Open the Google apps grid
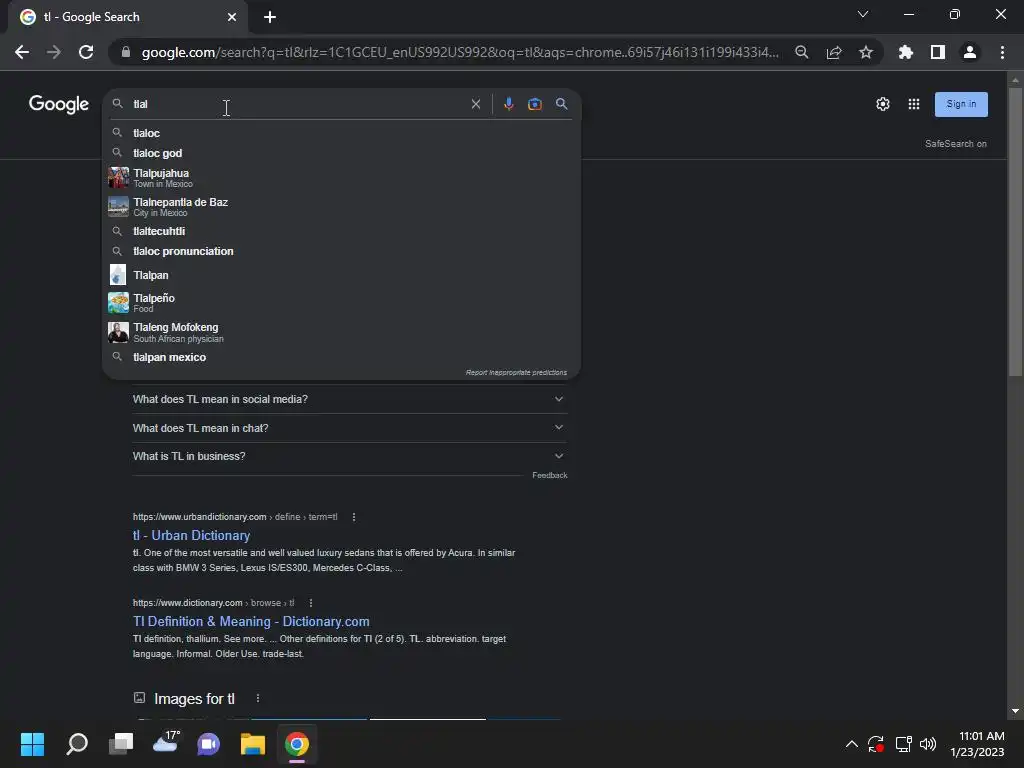 914,104
